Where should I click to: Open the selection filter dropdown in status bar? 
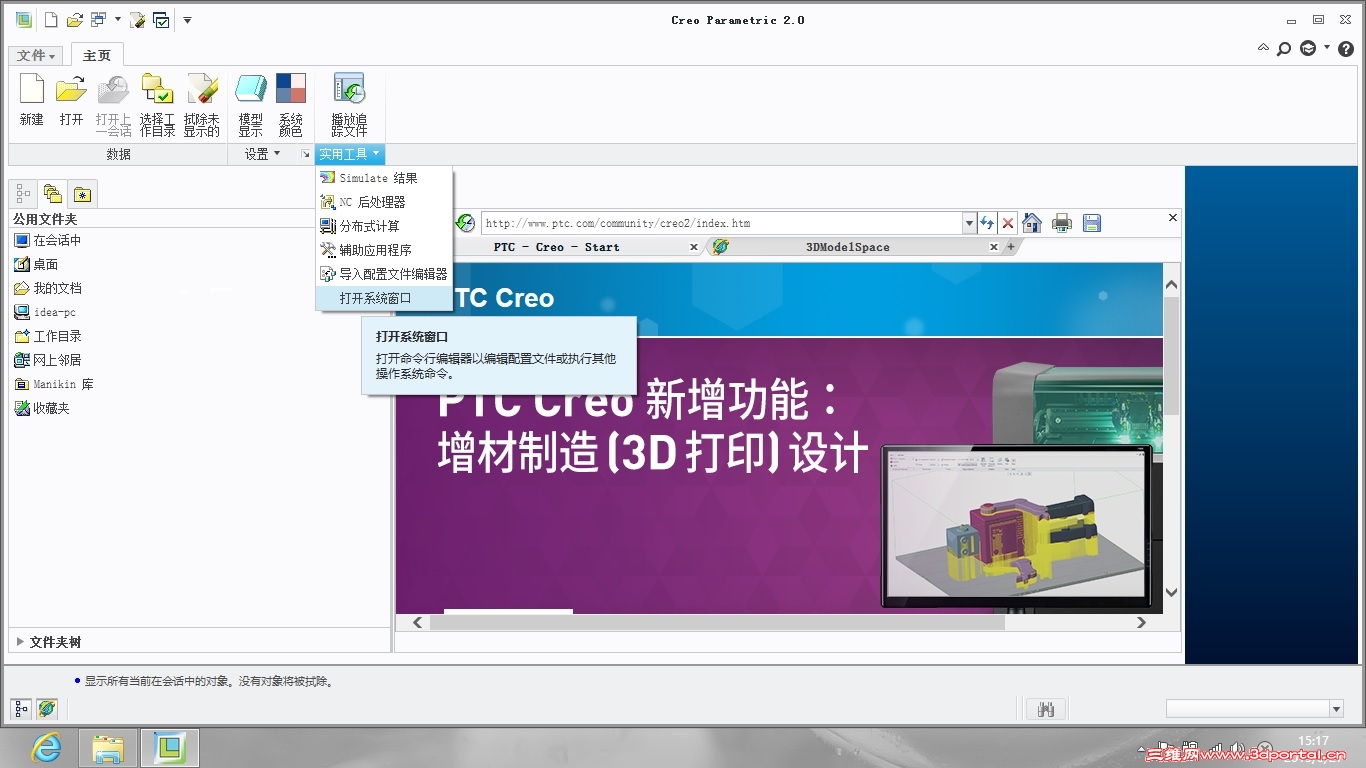tap(1336, 709)
